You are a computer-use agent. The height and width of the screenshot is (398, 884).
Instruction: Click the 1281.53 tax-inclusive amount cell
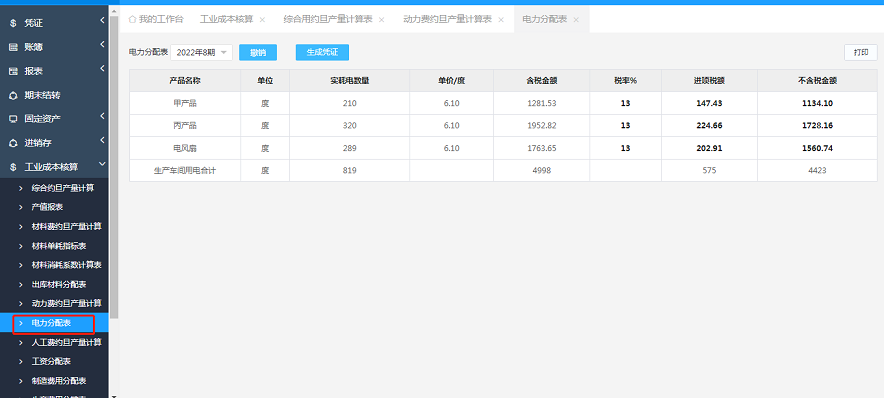tap(542, 103)
